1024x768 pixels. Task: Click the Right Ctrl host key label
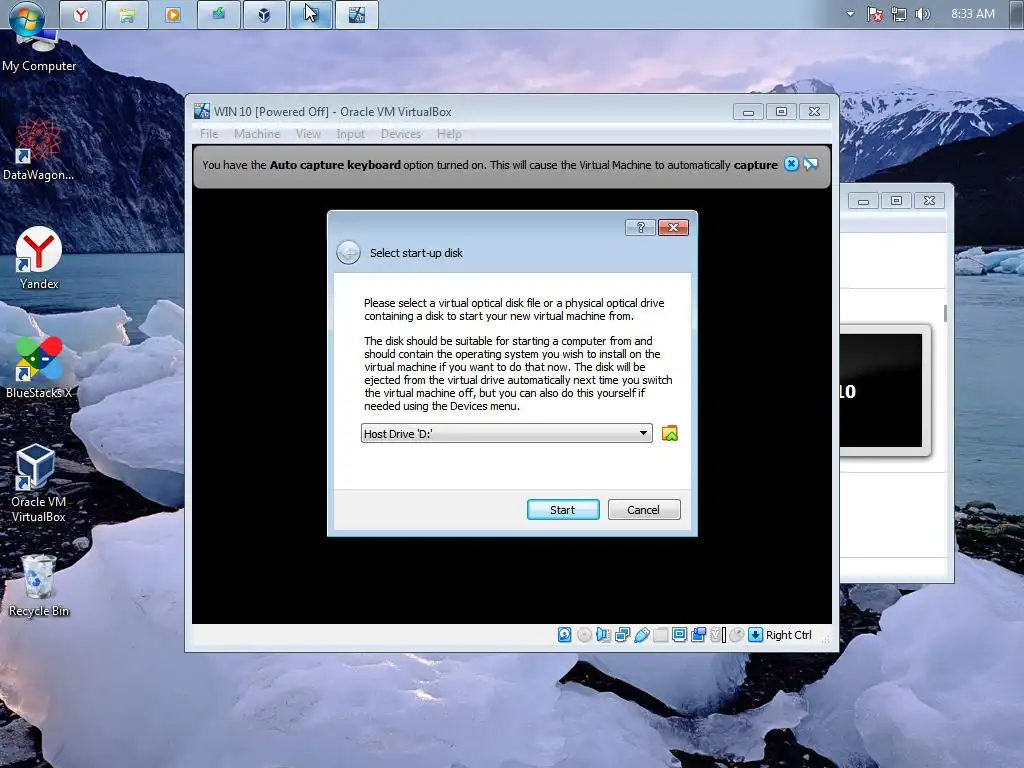point(789,635)
